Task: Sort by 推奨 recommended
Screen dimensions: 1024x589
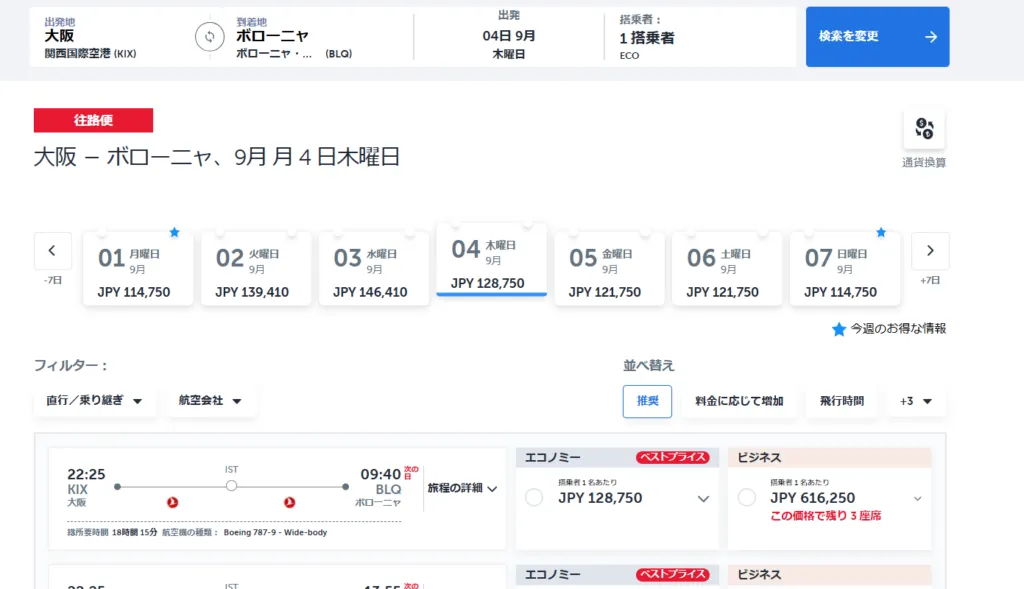Action: (647, 401)
